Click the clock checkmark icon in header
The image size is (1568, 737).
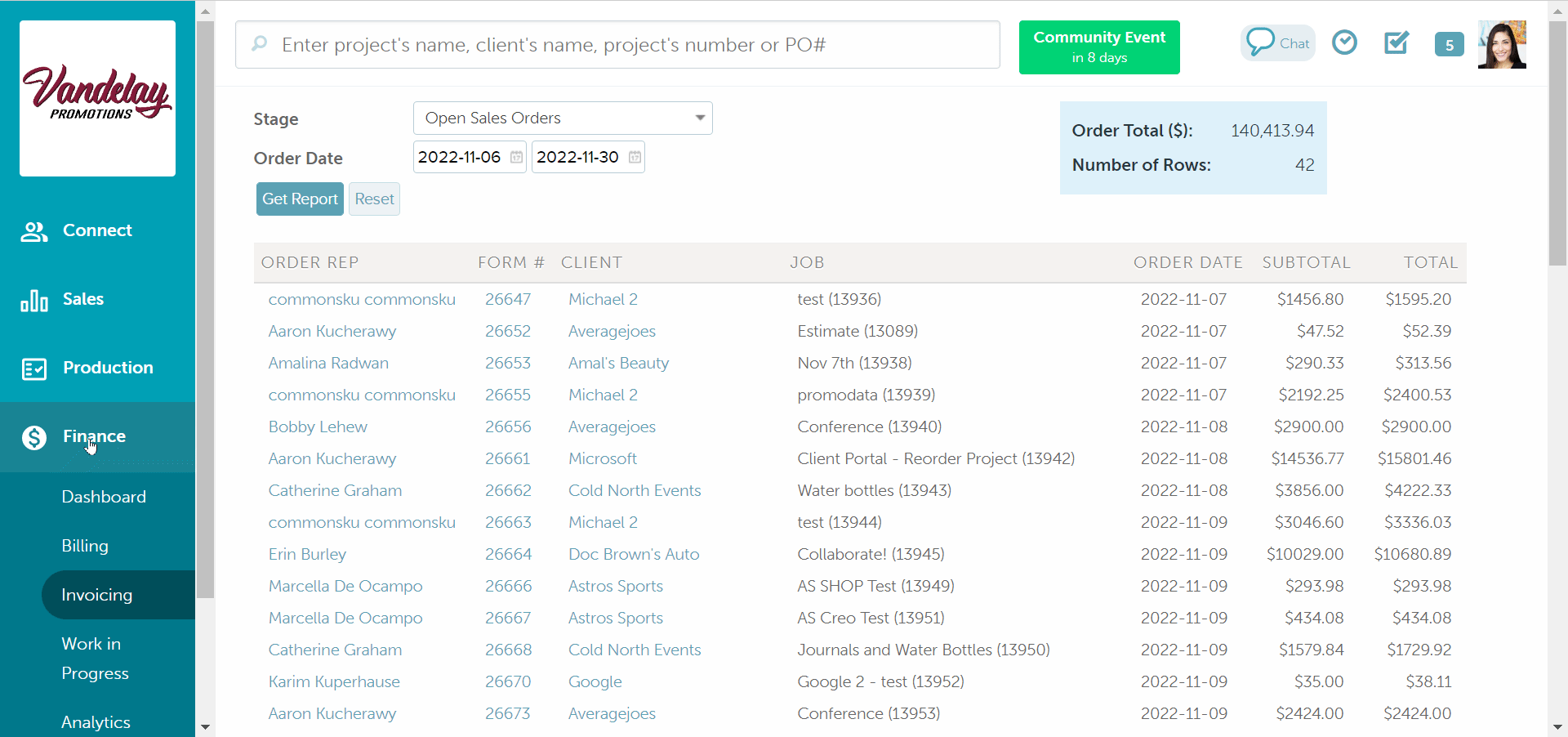(x=1344, y=42)
